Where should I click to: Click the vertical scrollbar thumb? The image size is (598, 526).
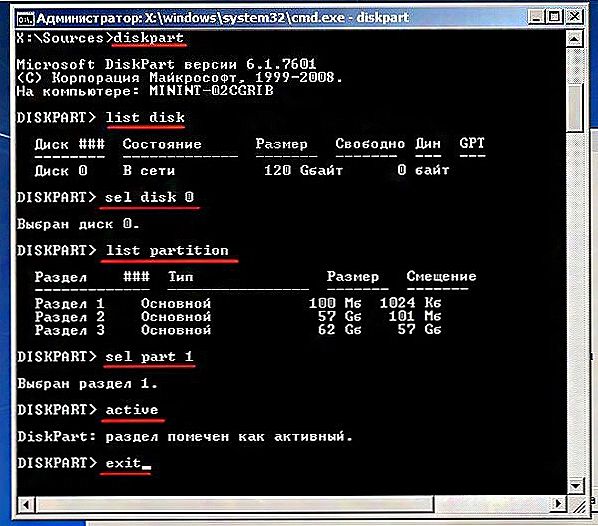pyautogui.click(x=575, y=107)
